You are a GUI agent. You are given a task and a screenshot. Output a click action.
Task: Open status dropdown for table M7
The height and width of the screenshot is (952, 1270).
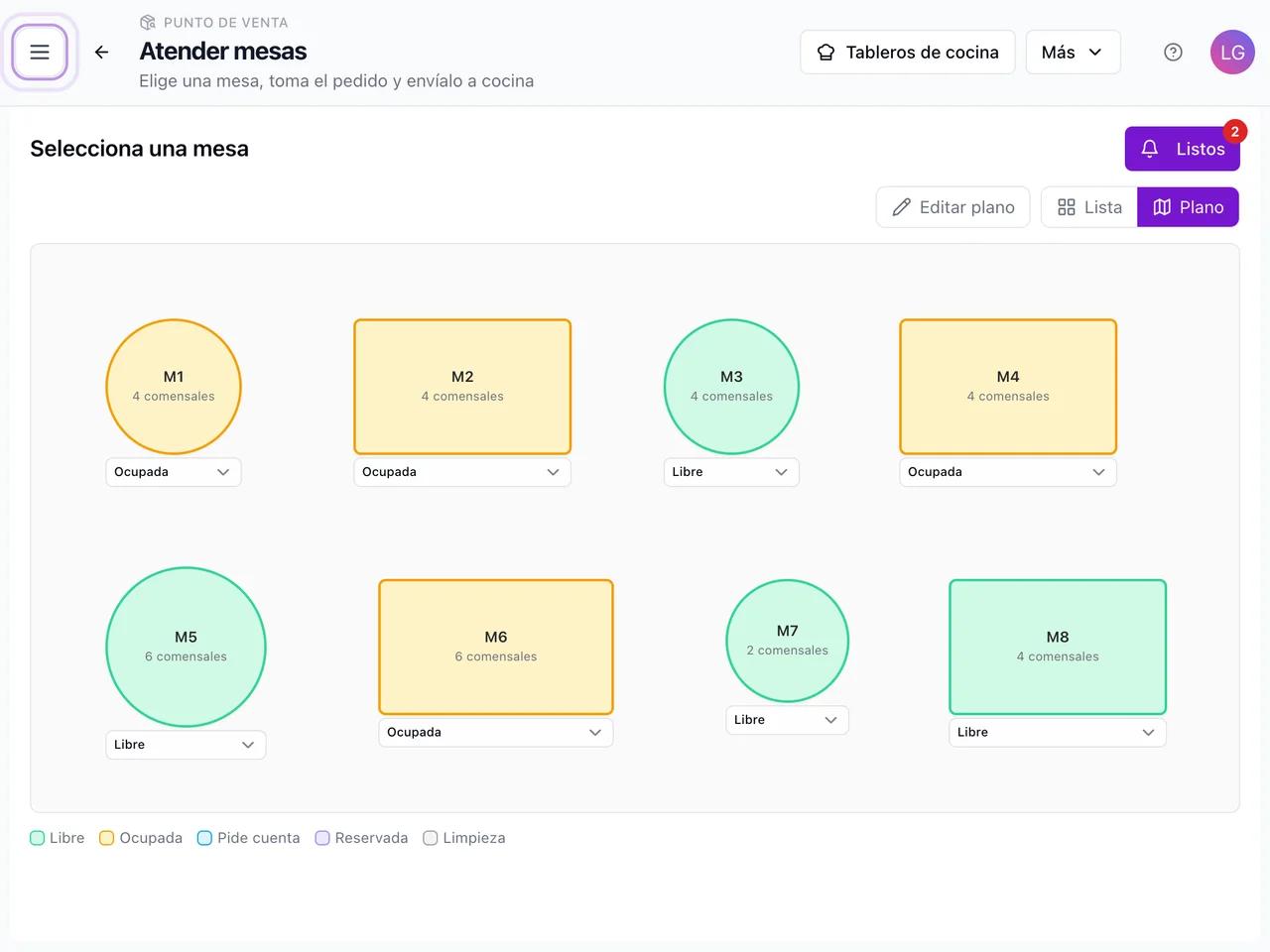(787, 720)
